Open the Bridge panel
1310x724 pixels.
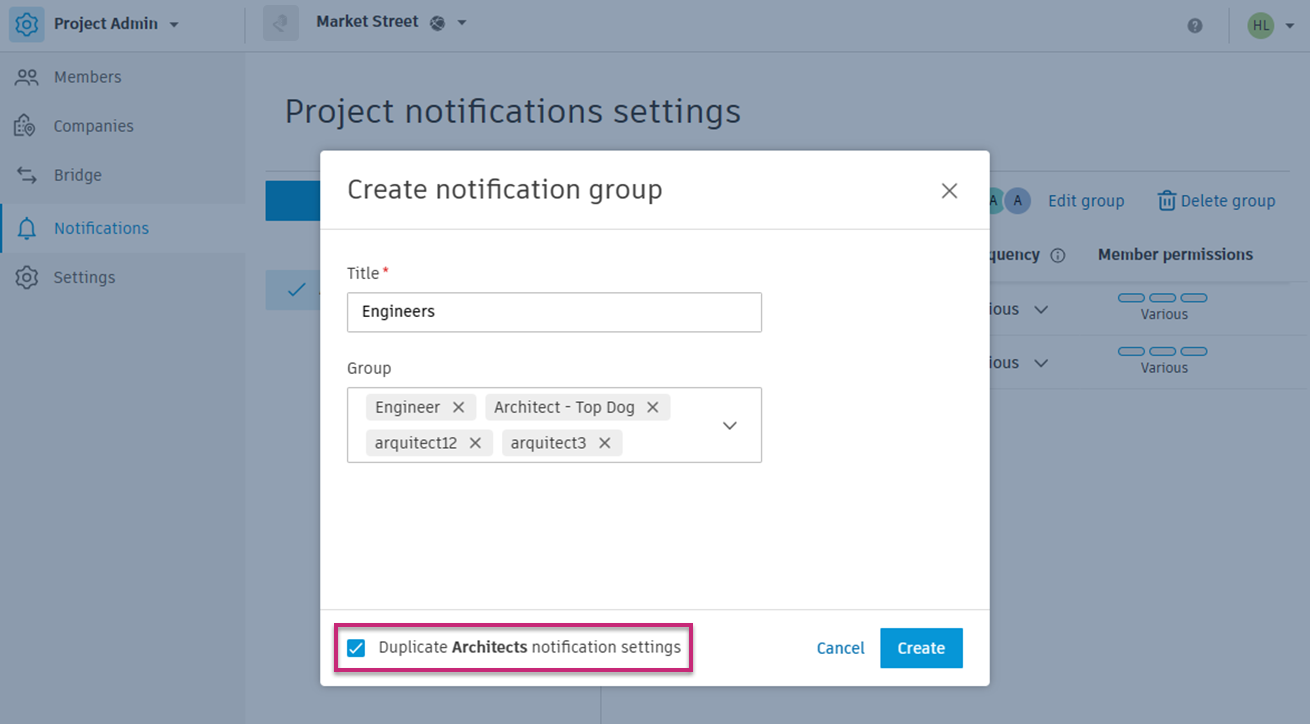(x=84, y=174)
